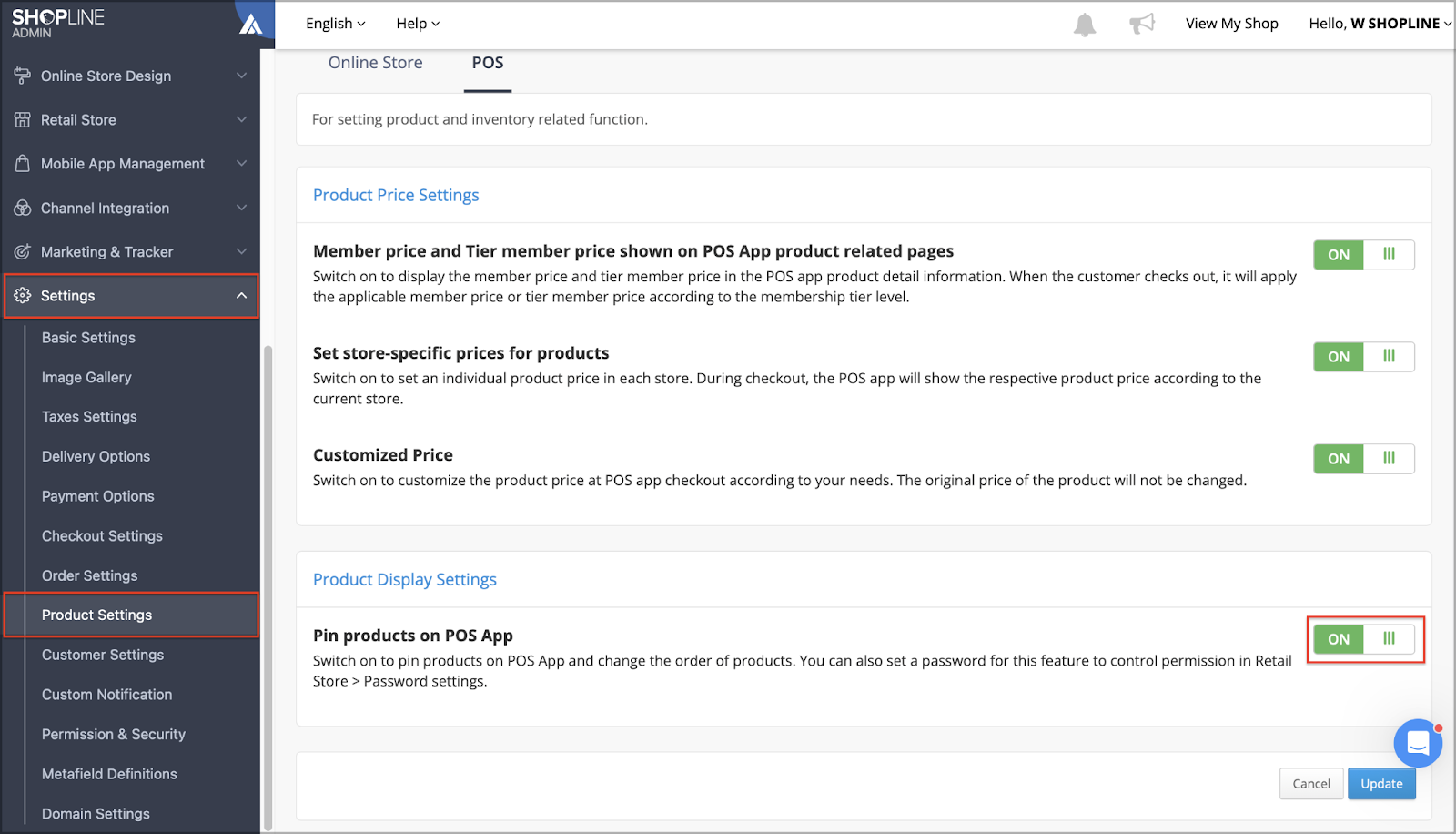The height and width of the screenshot is (834, 1456).
Task: Select the POS tab
Action: tap(488, 63)
